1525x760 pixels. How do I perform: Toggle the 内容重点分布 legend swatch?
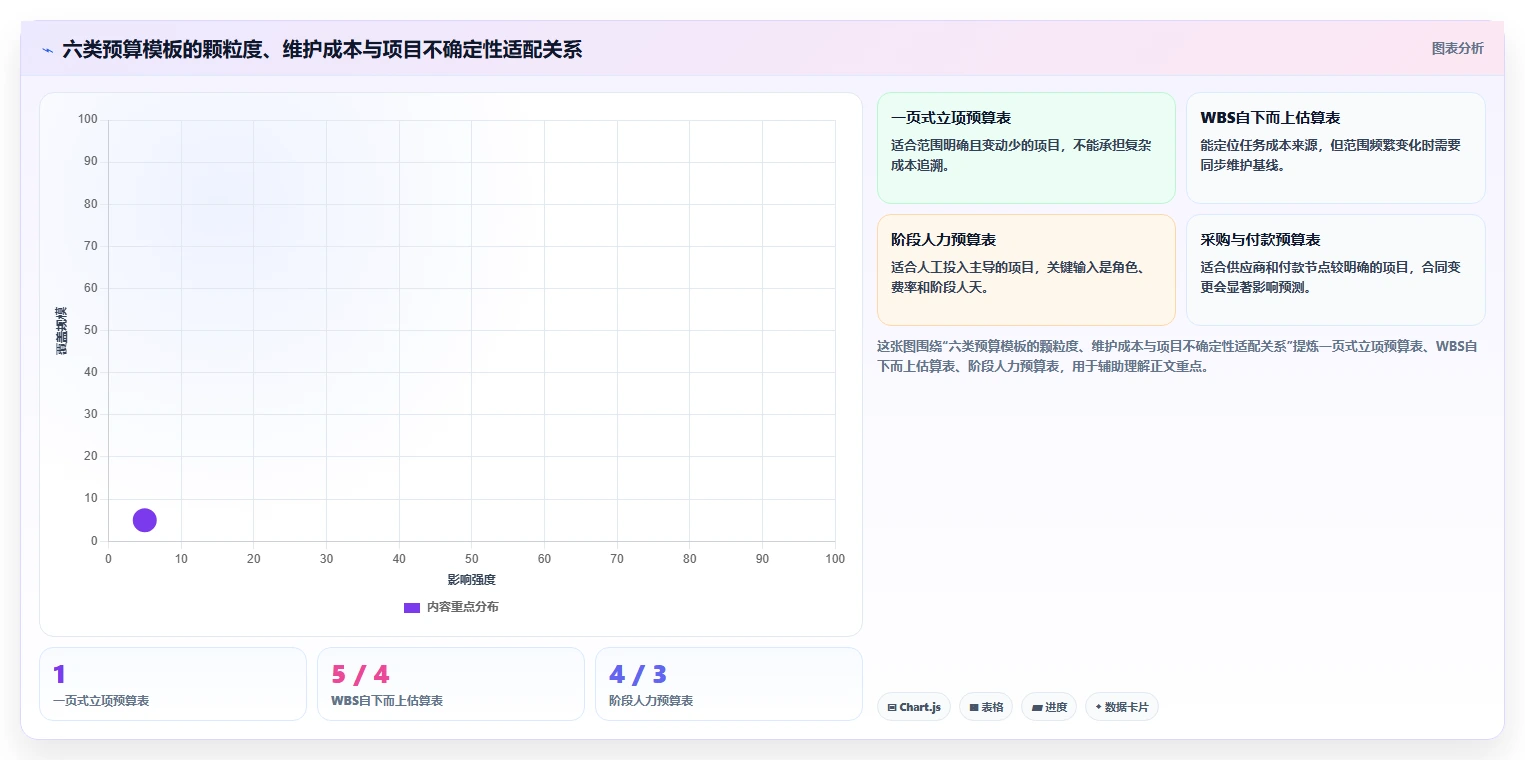pyautogui.click(x=412, y=607)
